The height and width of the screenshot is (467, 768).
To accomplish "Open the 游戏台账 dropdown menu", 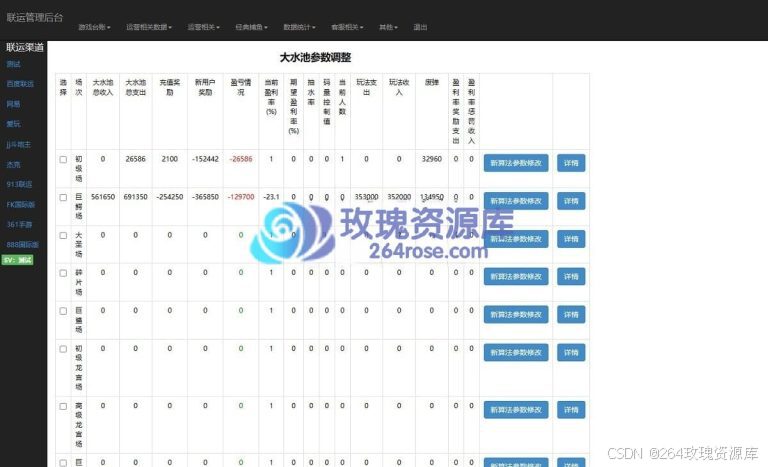I will pos(94,27).
